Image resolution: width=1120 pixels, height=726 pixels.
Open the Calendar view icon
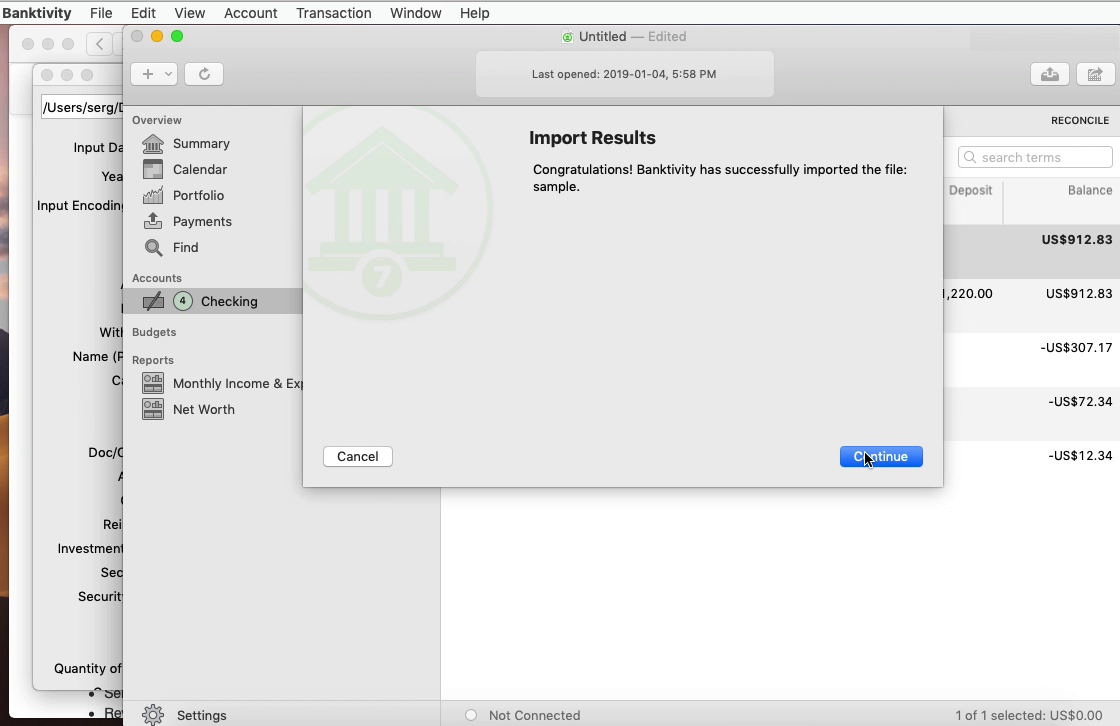[x=153, y=169]
